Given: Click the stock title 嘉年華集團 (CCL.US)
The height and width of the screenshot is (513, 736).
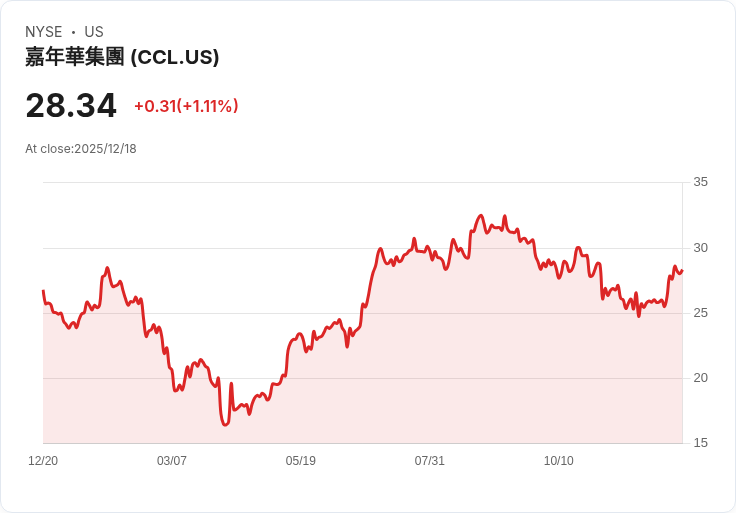Looking at the screenshot, I should point(122,57).
